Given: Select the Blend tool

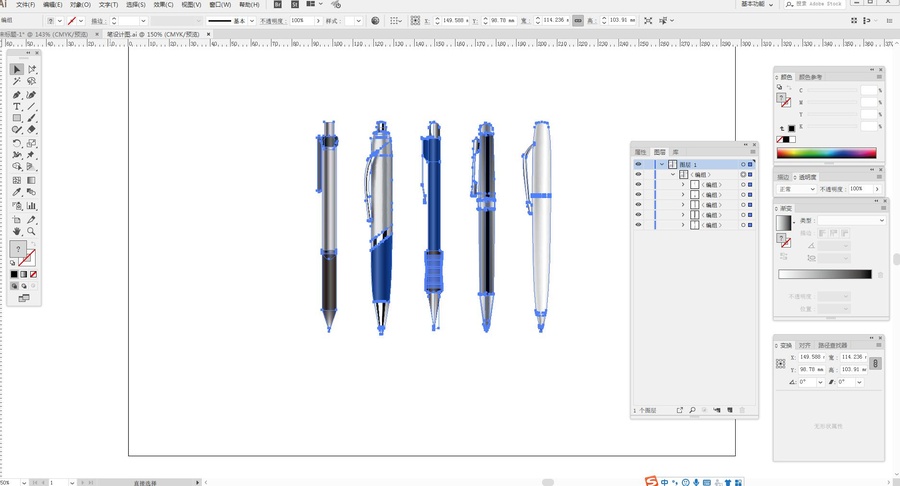Looking at the screenshot, I should pyautogui.click(x=32, y=192).
